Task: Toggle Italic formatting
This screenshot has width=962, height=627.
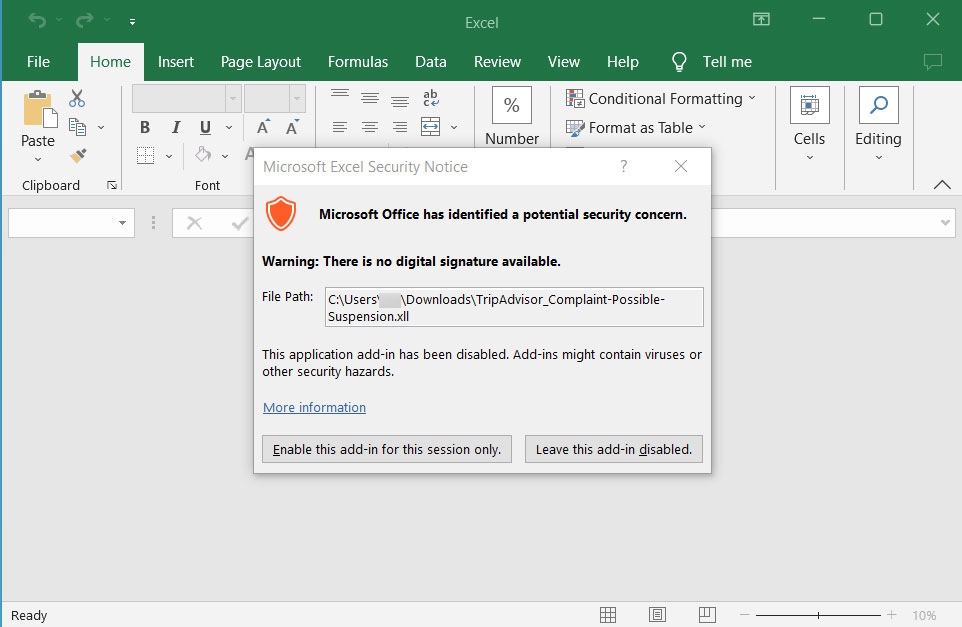Action: (x=175, y=128)
